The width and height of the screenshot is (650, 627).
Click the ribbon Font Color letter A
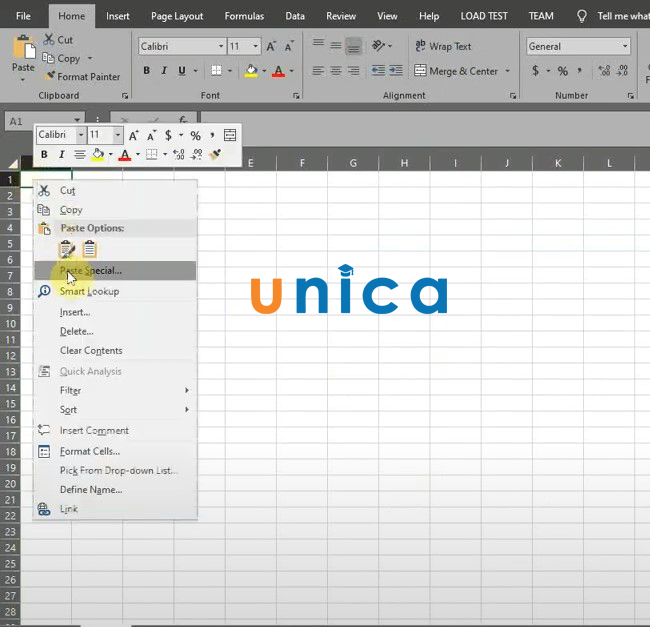(x=278, y=71)
